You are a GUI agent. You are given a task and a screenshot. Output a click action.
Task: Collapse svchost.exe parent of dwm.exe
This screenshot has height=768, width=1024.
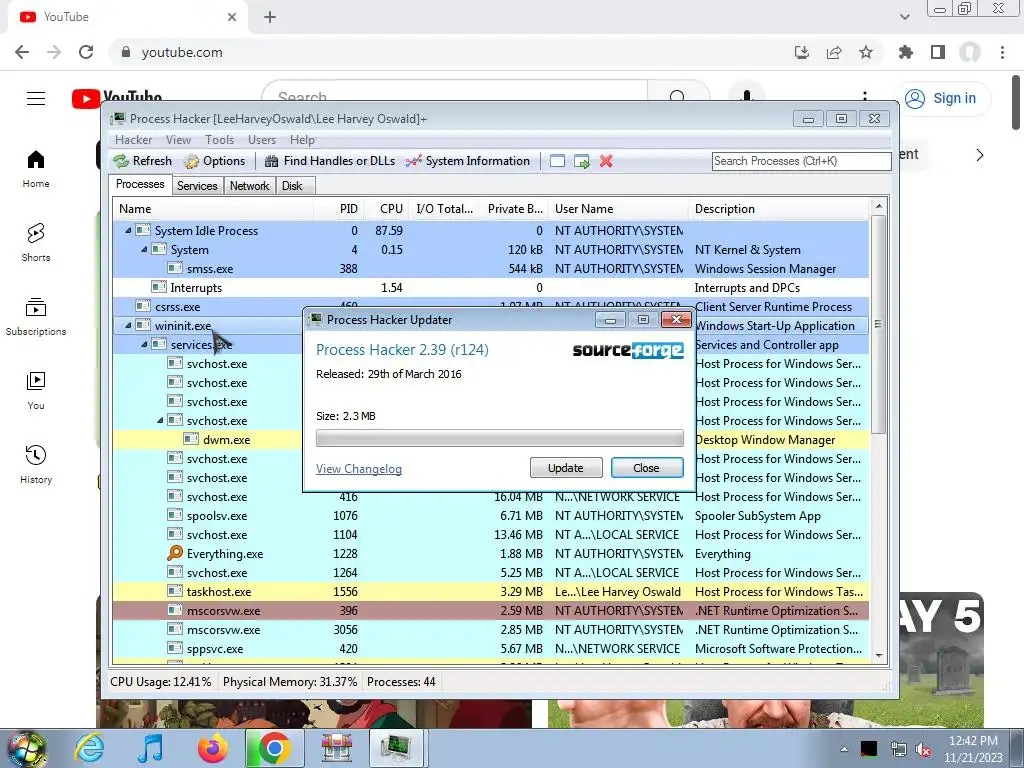click(x=160, y=421)
